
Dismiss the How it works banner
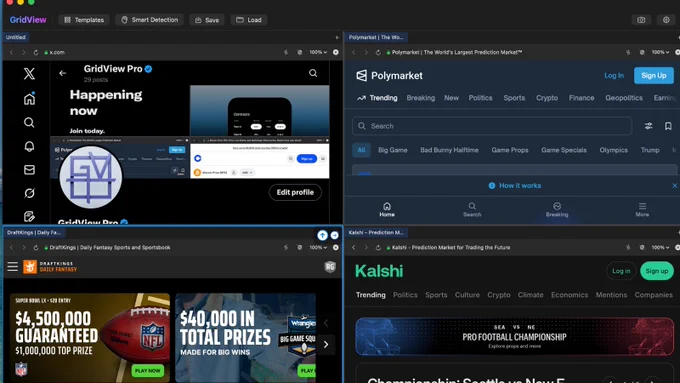pos(674,186)
